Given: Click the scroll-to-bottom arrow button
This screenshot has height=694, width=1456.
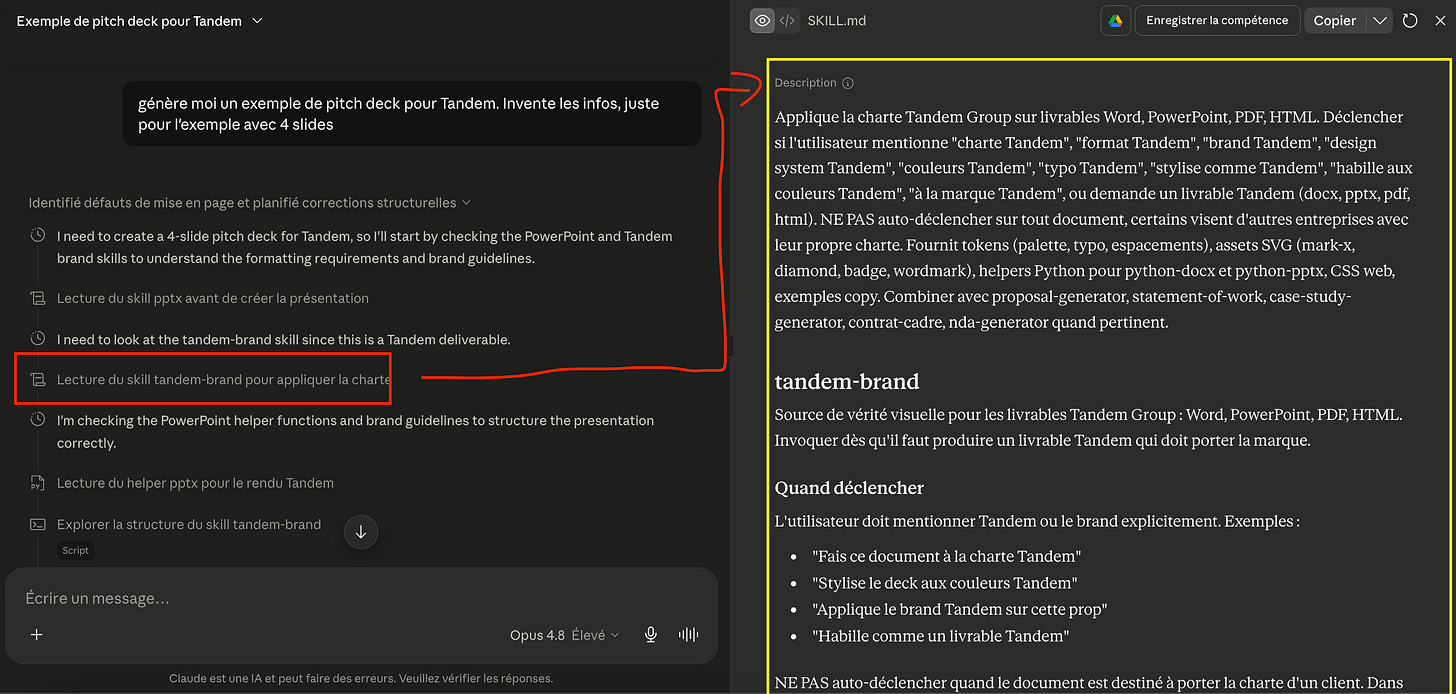Looking at the screenshot, I should (x=361, y=532).
